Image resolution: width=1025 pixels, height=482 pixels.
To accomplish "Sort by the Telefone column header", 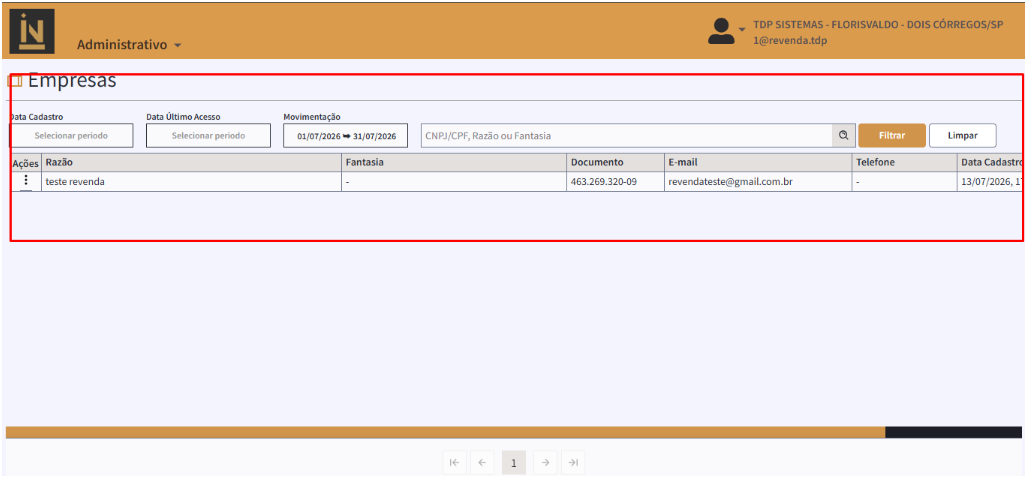I will (x=905, y=162).
